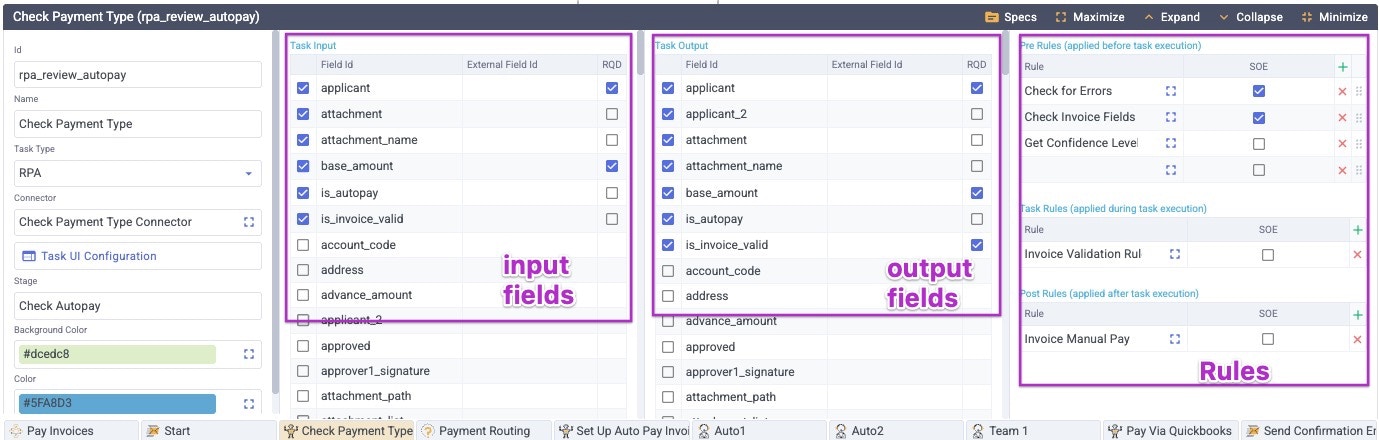Open Invoice Validation Rule expand icon
1379x440 pixels.
(1176, 254)
